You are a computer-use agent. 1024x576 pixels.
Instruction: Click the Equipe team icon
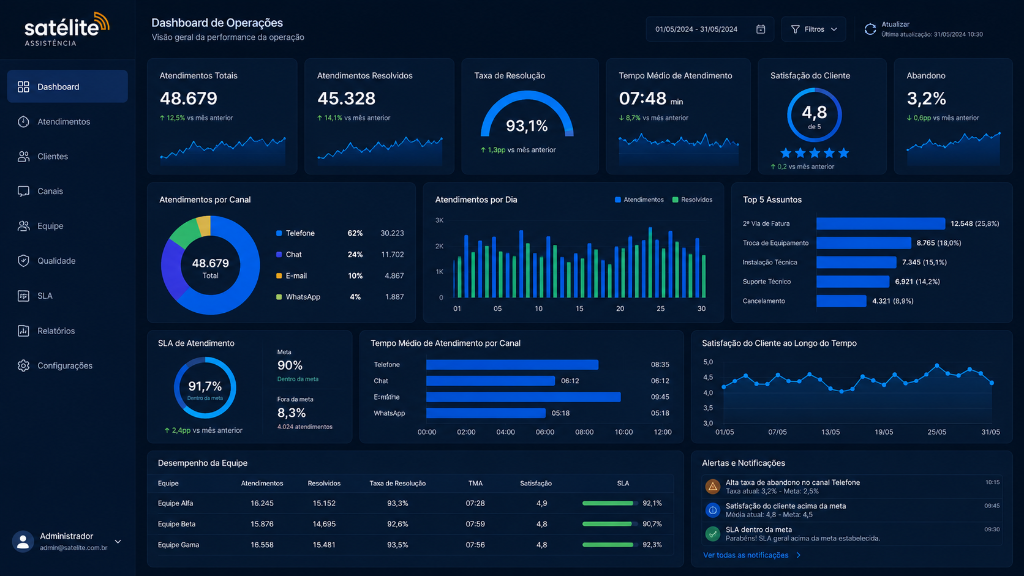pyautogui.click(x=24, y=226)
